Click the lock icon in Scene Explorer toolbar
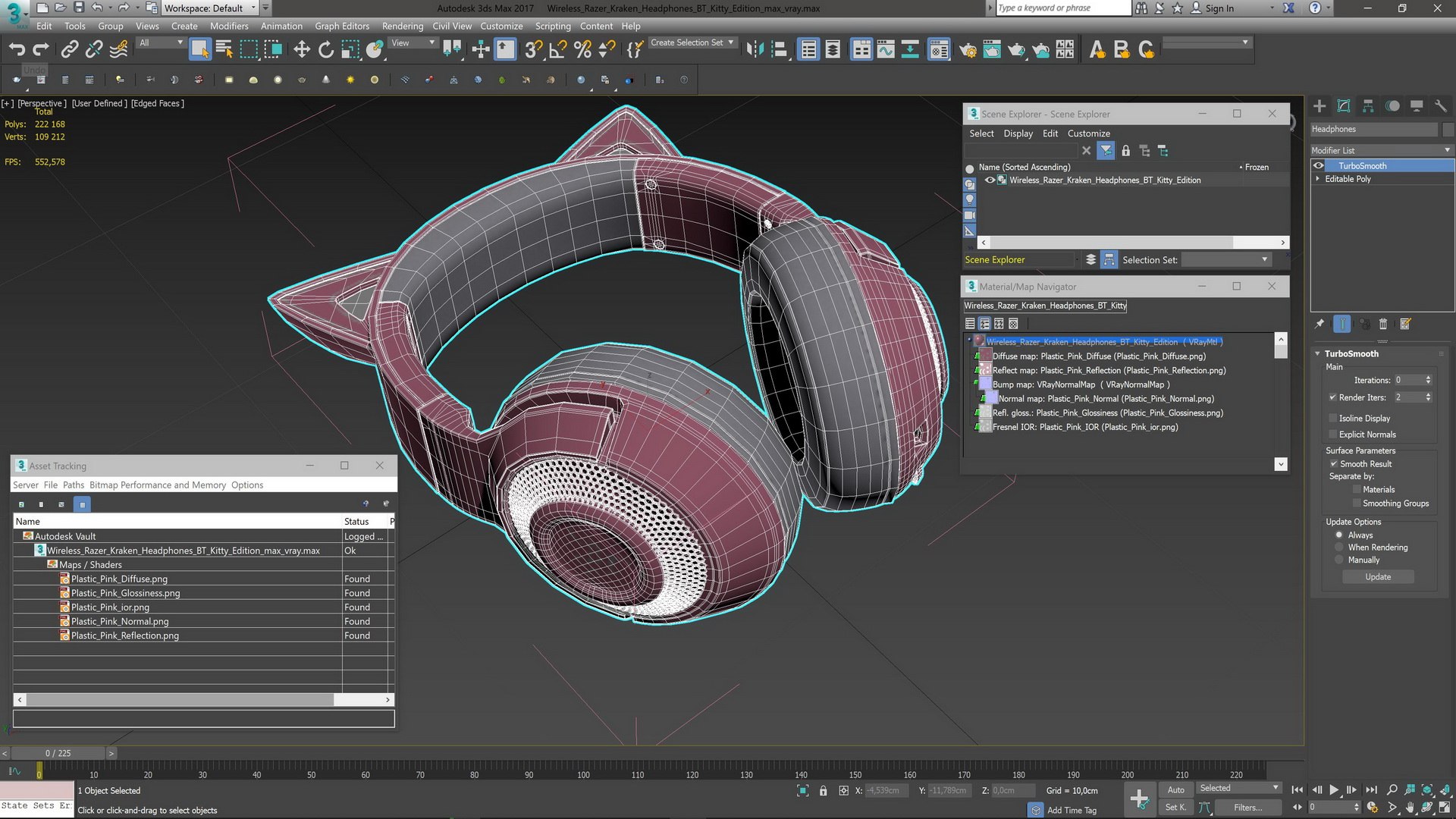The image size is (1456, 819). pyautogui.click(x=1126, y=151)
